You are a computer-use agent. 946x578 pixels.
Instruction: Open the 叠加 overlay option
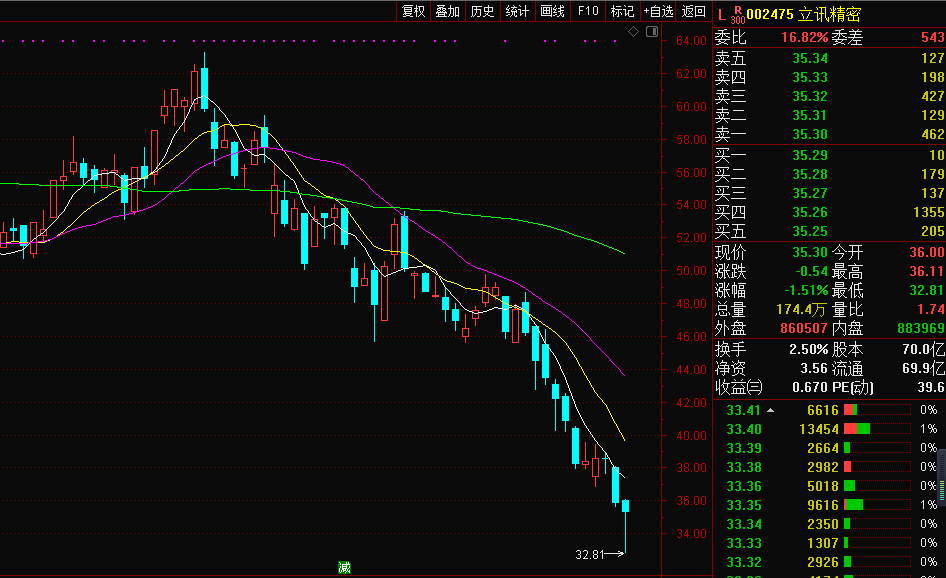click(447, 11)
